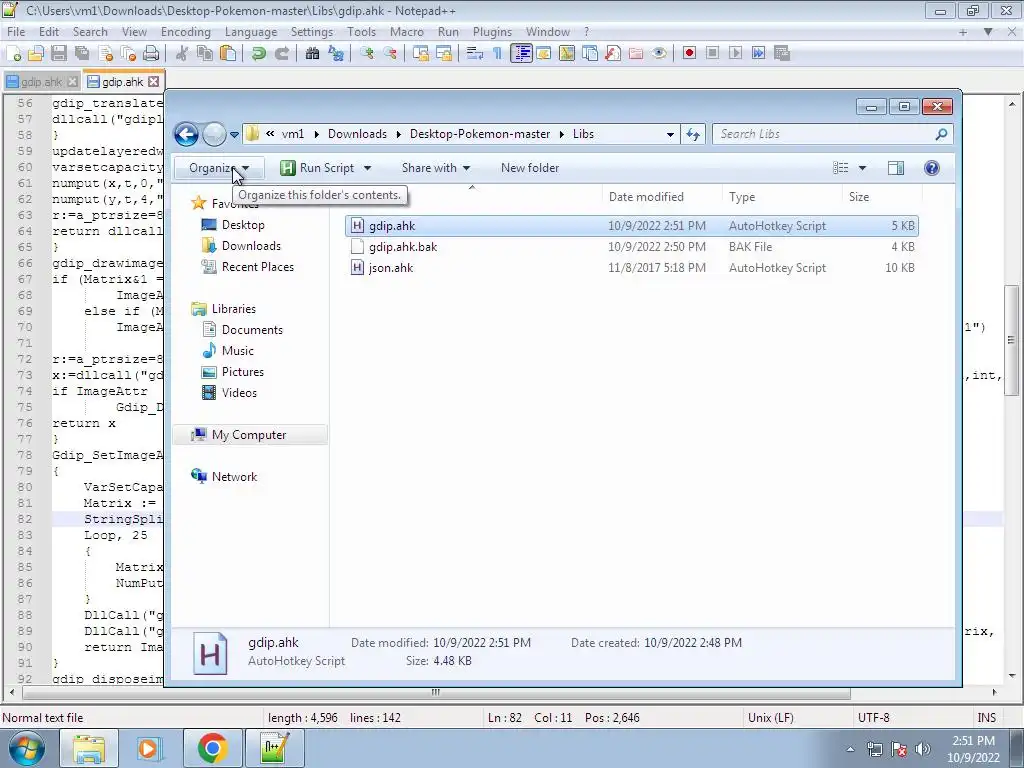The height and width of the screenshot is (768, 1024).
Task: Click Recent Places in the sidebar
Action: tap(257, 266)
